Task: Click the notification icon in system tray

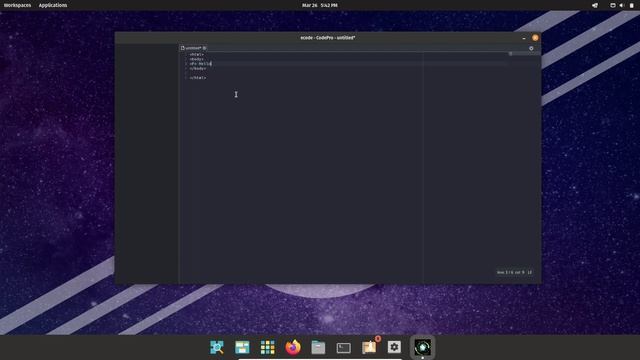Action: pyautogui.click(x=595, y=5)
